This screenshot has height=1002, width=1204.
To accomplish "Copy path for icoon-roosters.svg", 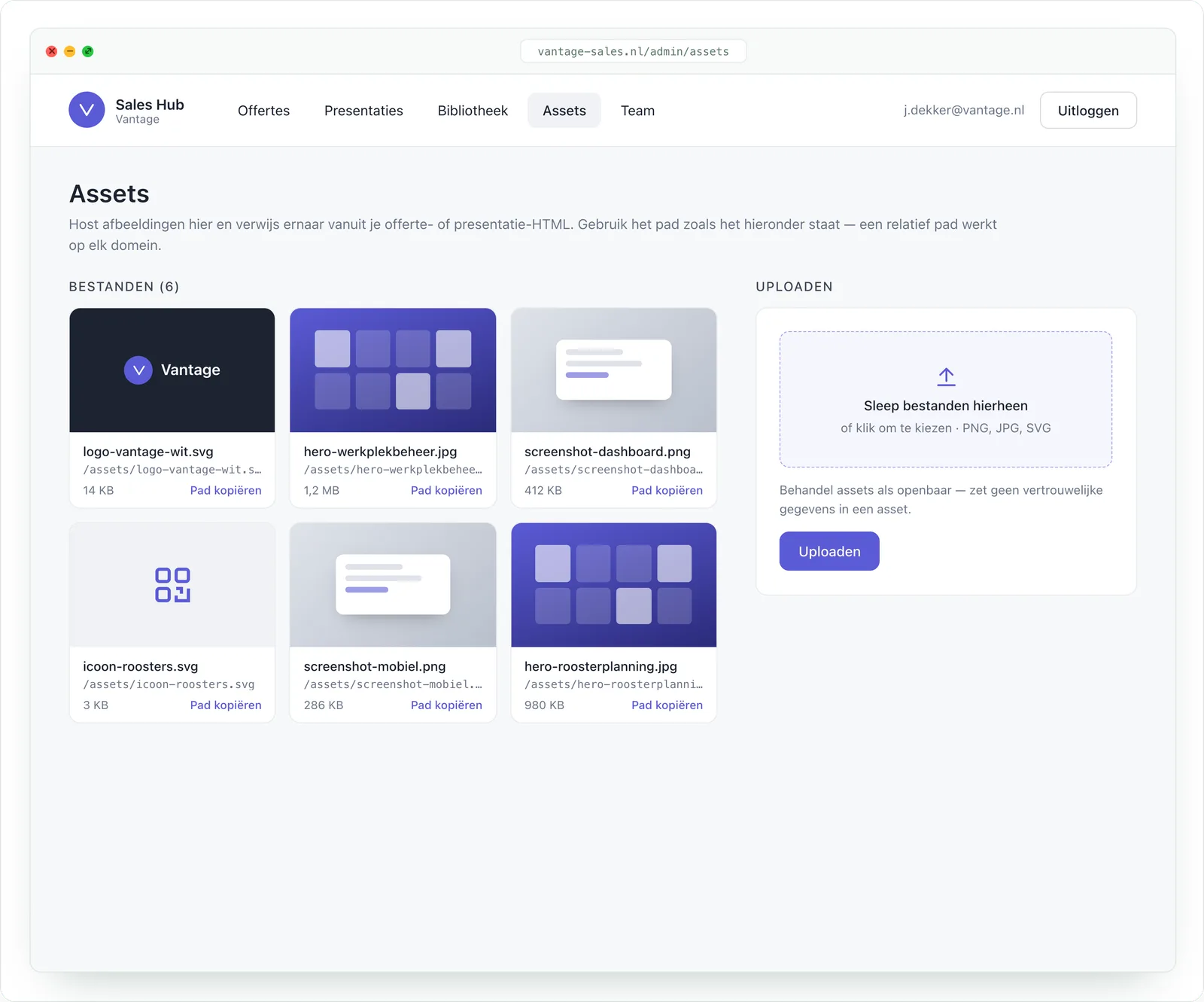I will (226, 705).
